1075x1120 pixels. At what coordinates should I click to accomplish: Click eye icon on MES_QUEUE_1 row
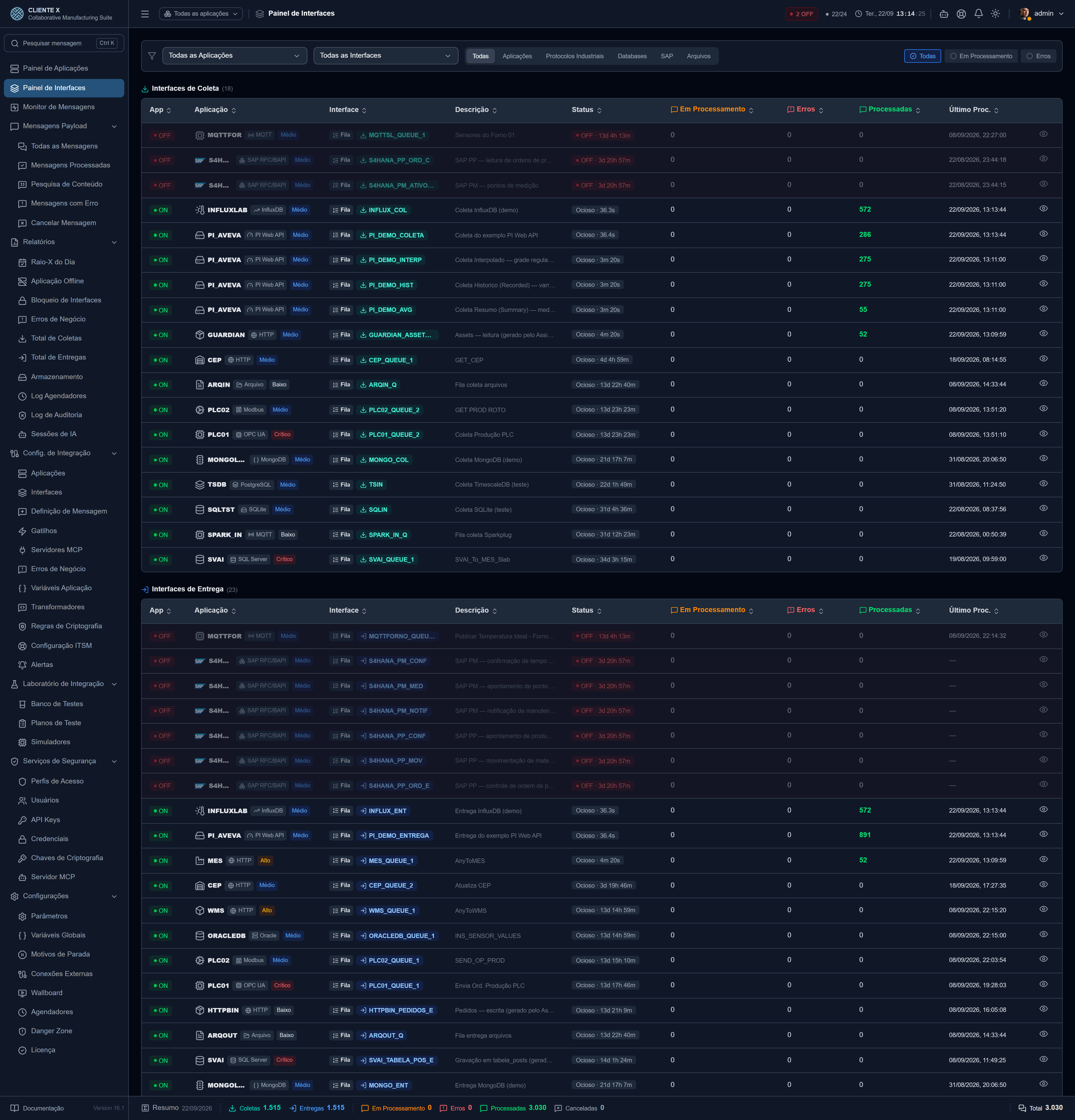(x=1043, y=859)
